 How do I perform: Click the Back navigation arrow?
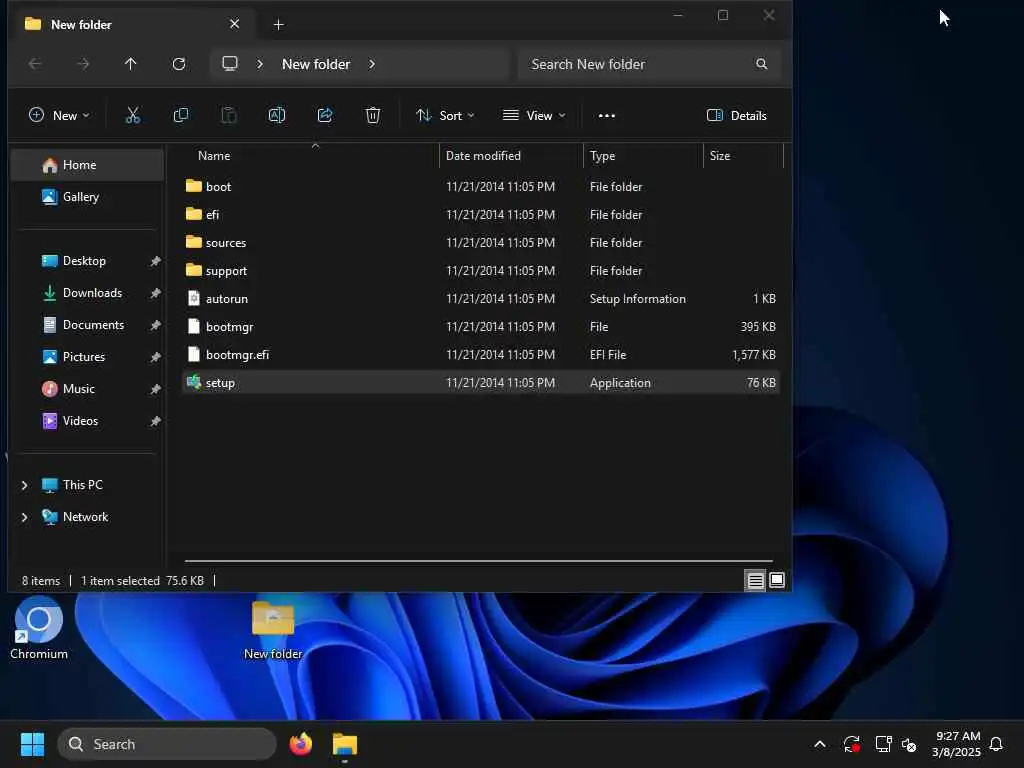coord(35,64)
